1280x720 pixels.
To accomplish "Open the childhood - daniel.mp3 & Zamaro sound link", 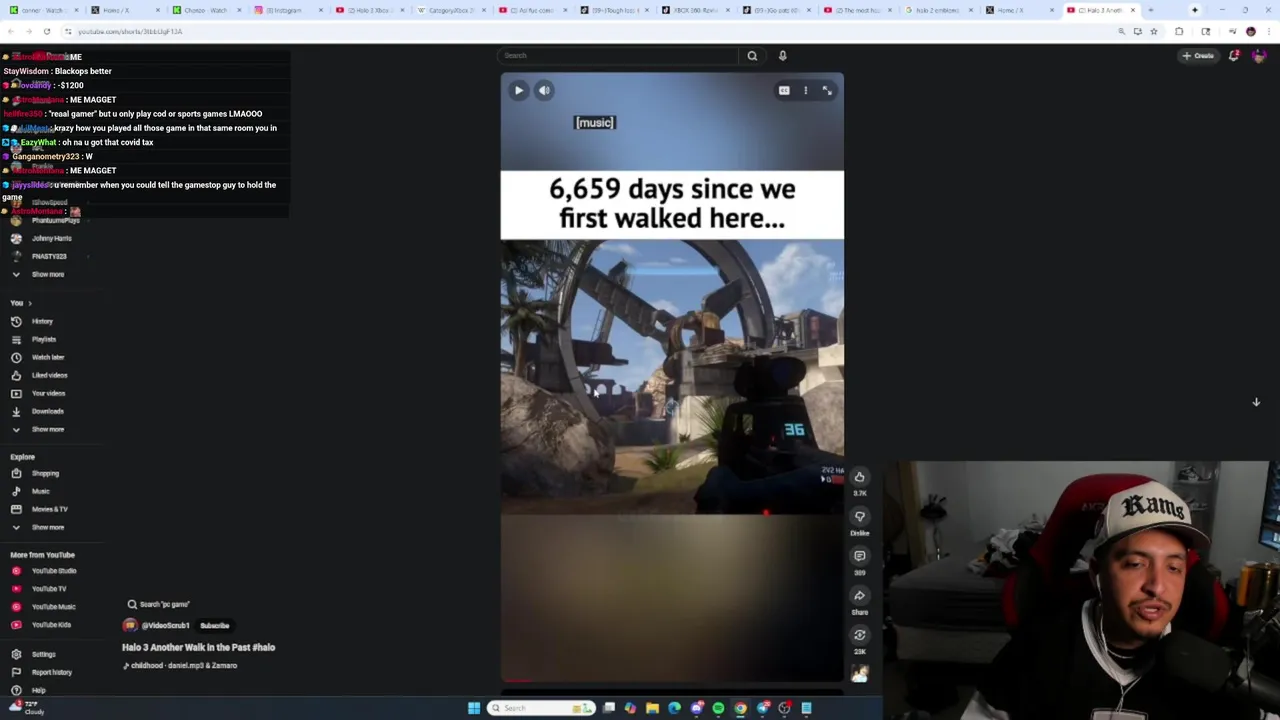I will [180, 665].
